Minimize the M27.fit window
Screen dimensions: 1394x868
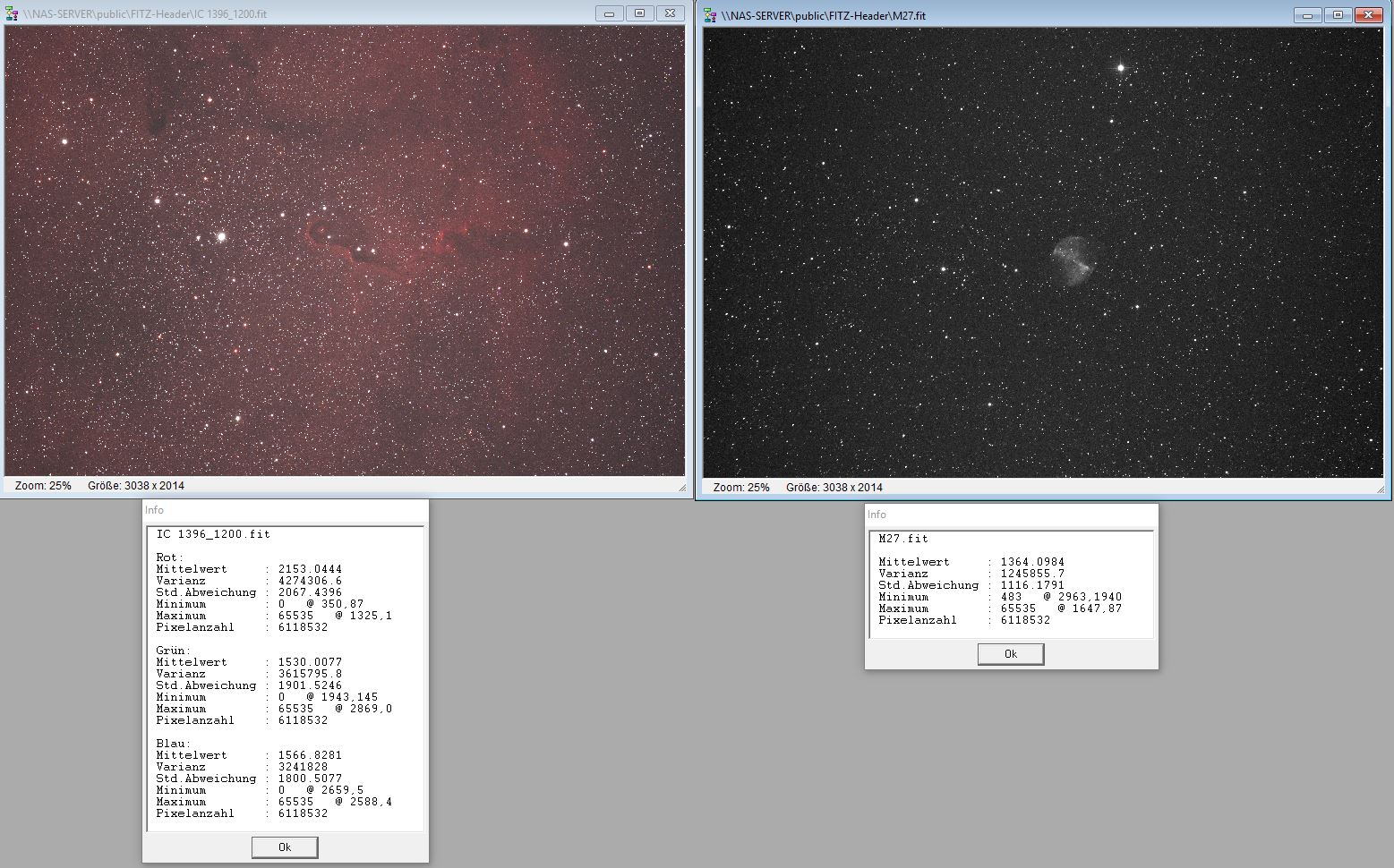1308,15
